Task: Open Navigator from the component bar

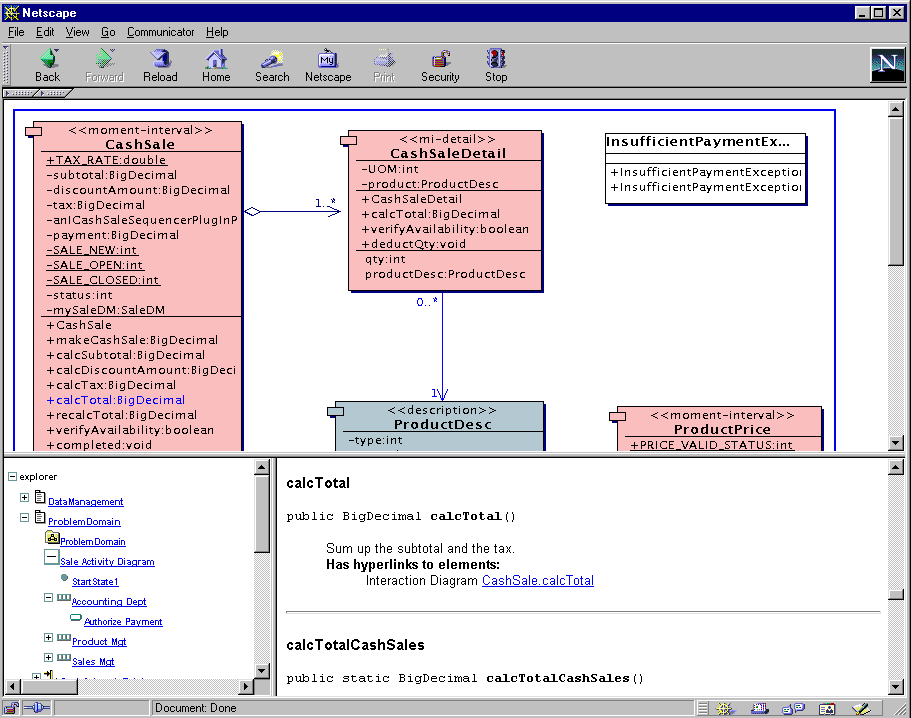Action: tap(727, 708)
